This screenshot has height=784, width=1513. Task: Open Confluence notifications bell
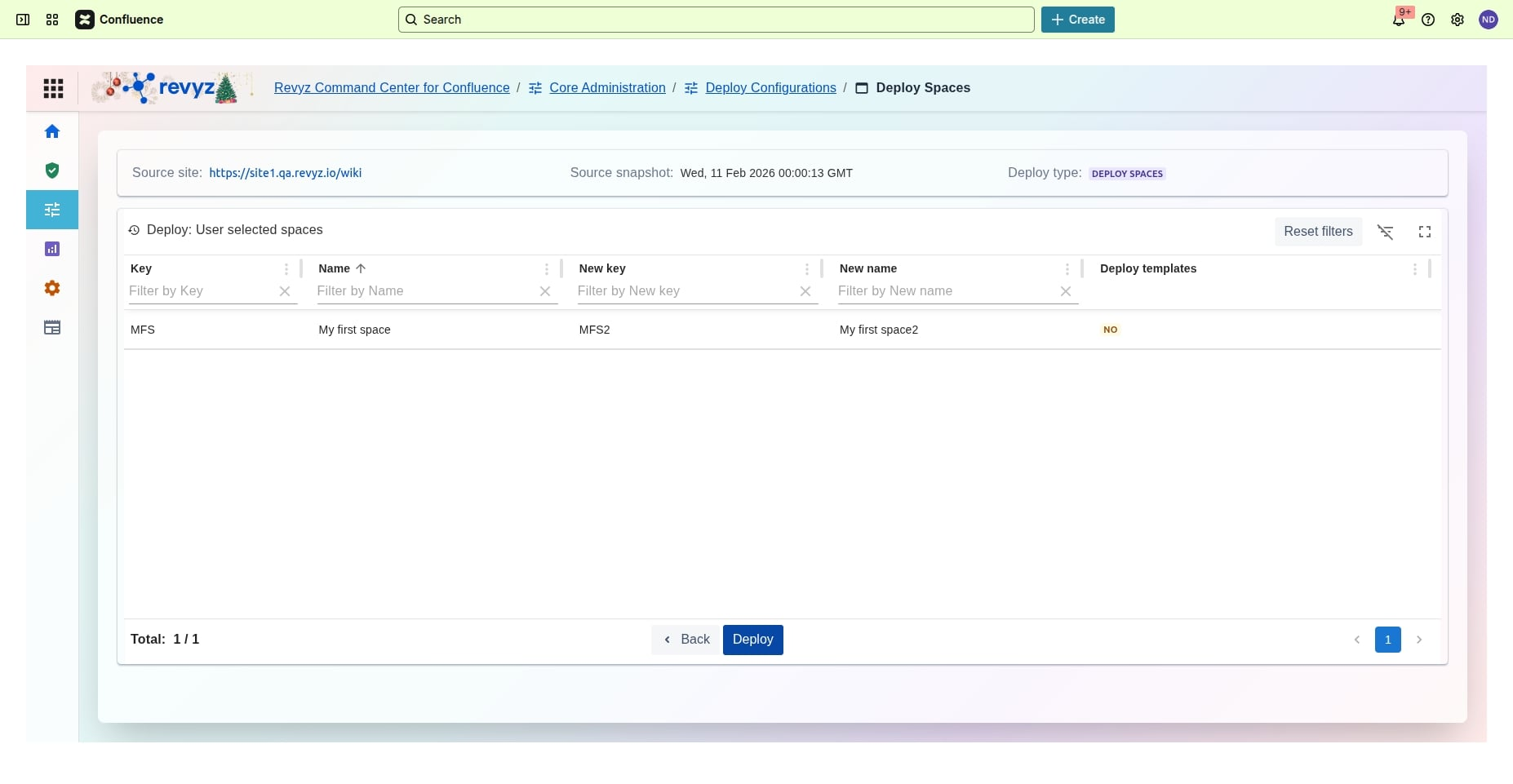click(x=1398, y=20)
